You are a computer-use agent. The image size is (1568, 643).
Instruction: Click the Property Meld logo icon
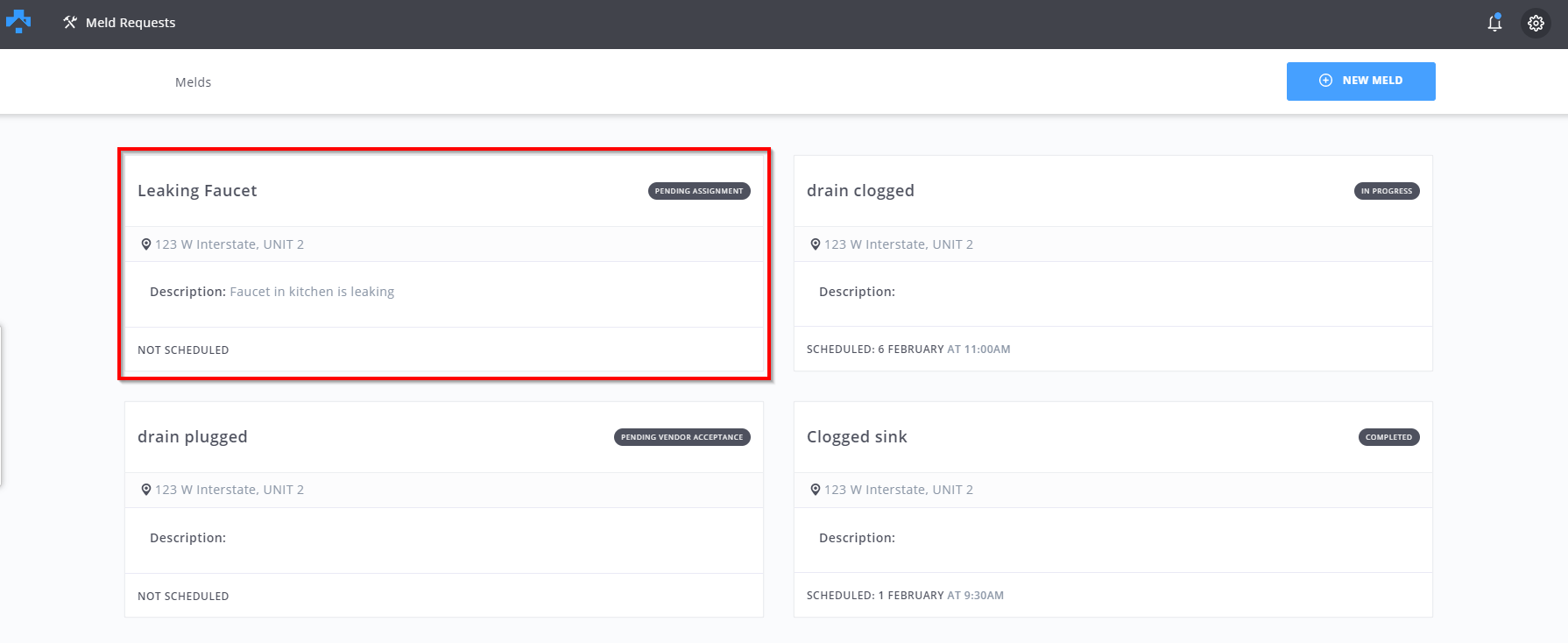point(18,22)
